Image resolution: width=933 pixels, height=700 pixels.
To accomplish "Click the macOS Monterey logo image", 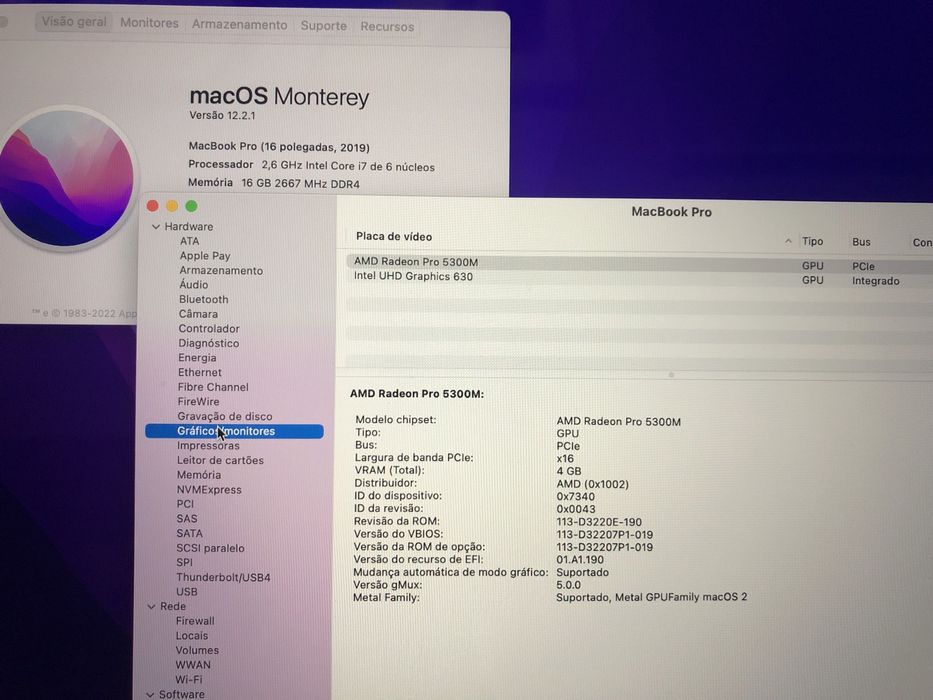I will [64, 179].
